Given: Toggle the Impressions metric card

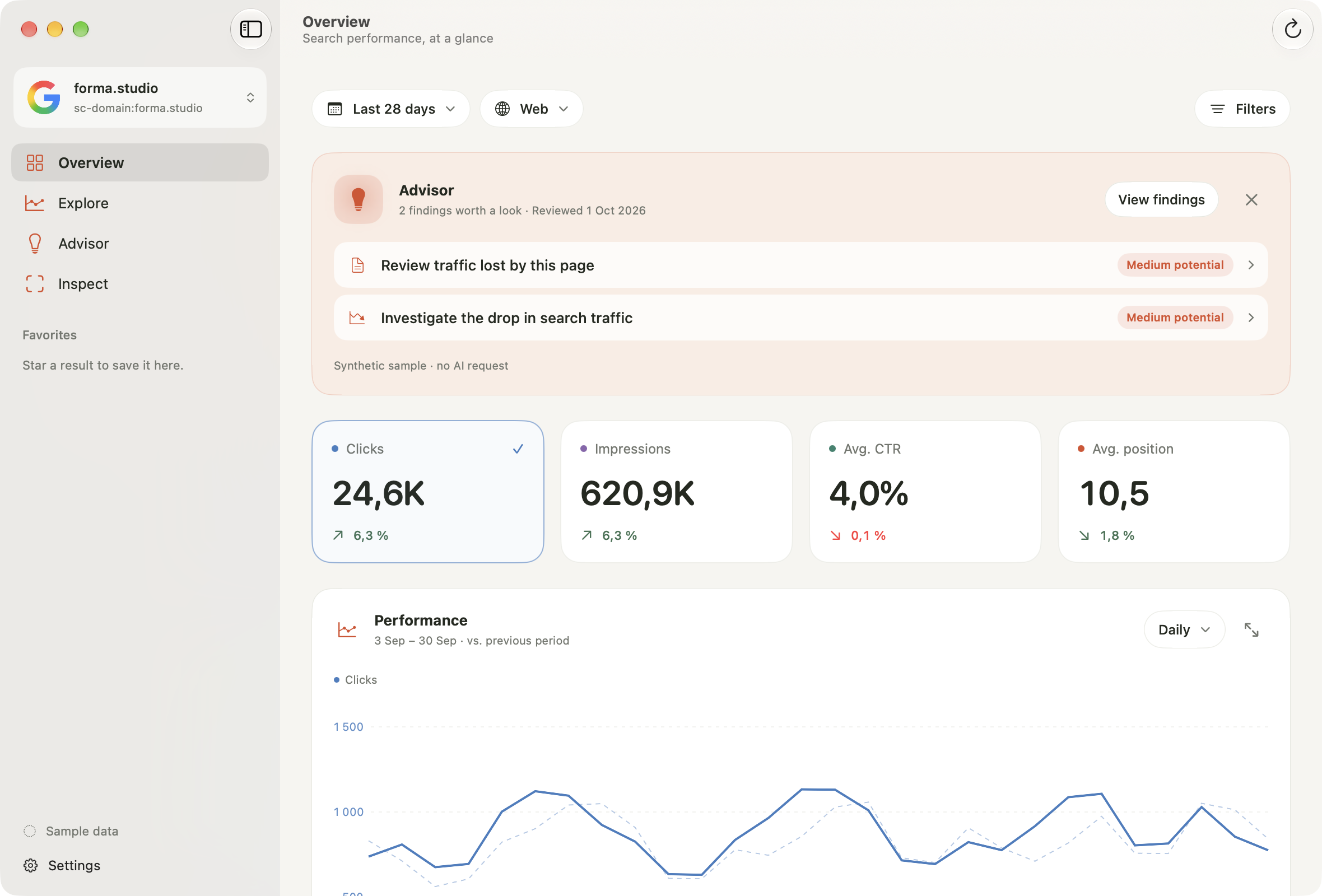Looking at the screenshot, I should (x=676, y=492).
